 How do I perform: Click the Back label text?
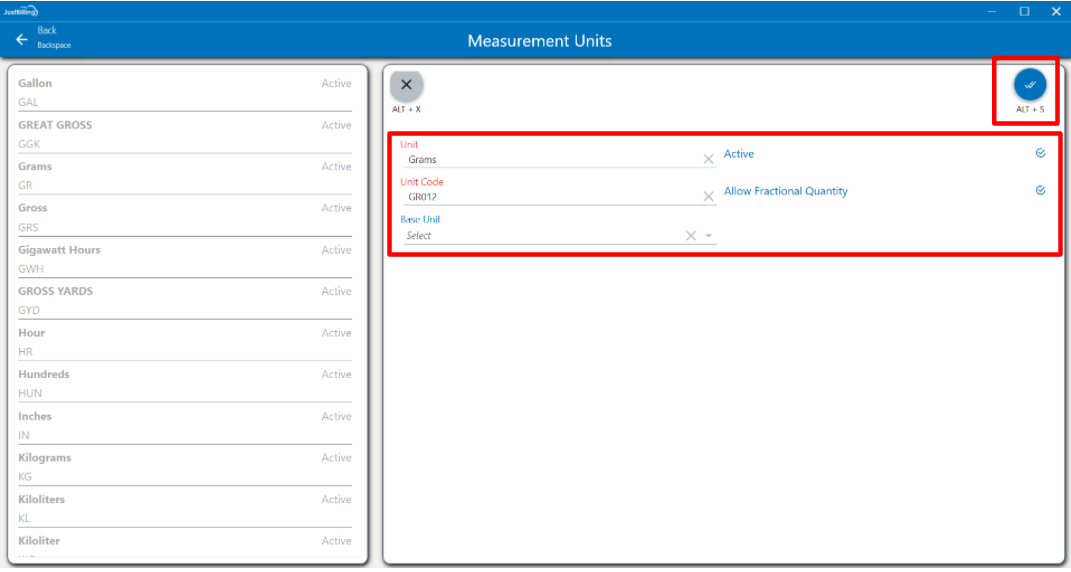(47, 31)
